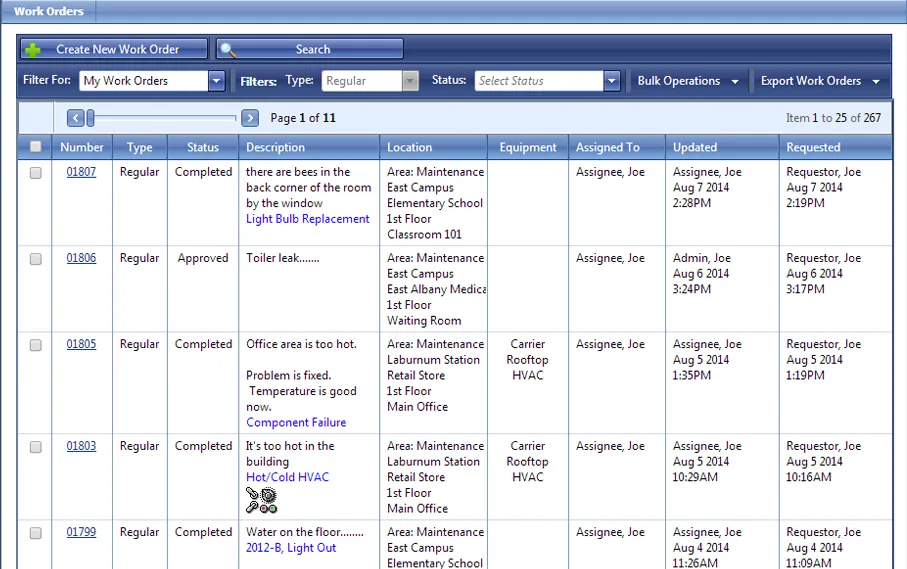Screen dimensions: 907x569
Task: Go to previous page arrow
Action: coord(75,118)
